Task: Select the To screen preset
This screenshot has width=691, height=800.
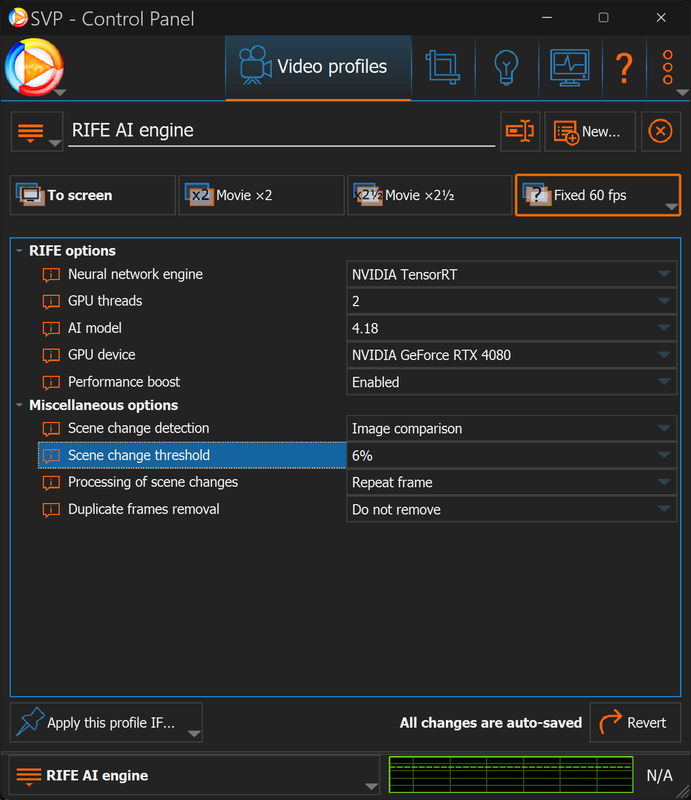Action: point(92,195)
